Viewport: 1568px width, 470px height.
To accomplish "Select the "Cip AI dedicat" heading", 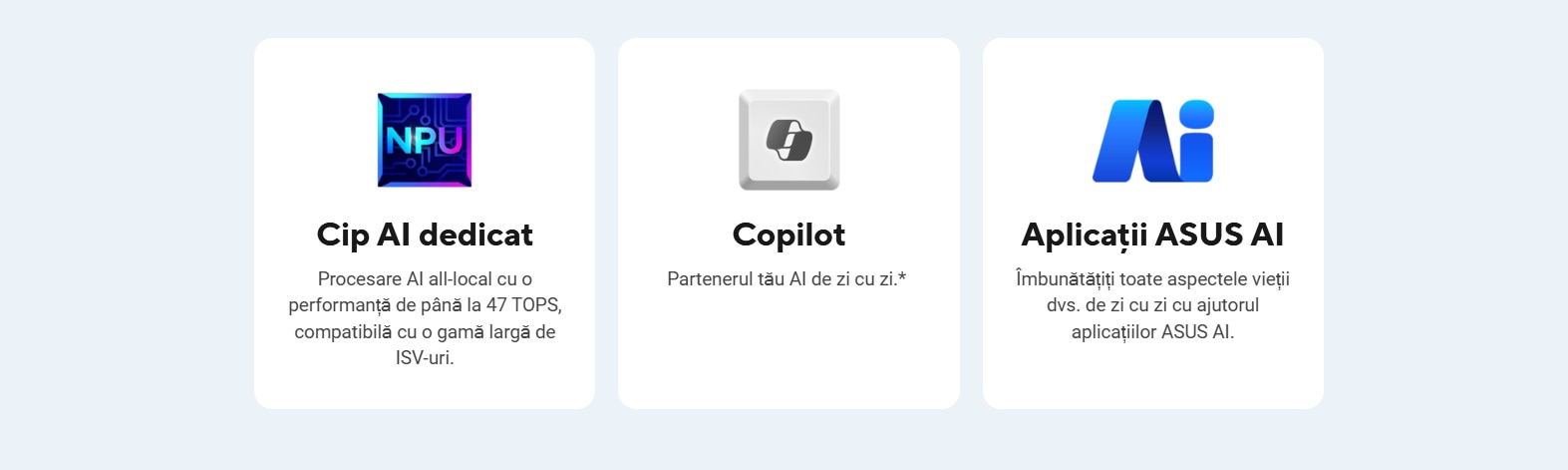I will pyautogui.click(x=425, y=235).
